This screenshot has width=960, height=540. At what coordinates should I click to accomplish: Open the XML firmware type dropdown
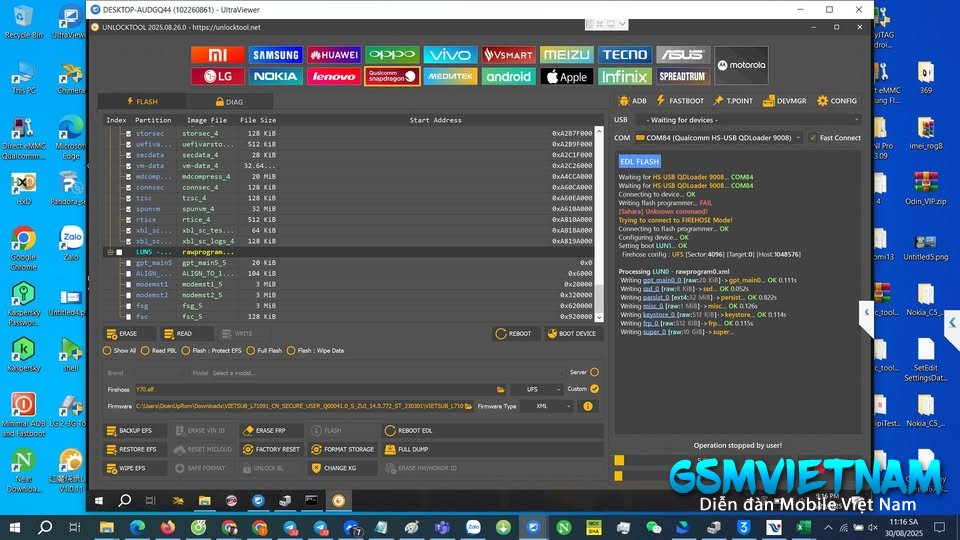pyautogui.click(x=546, y=406)
